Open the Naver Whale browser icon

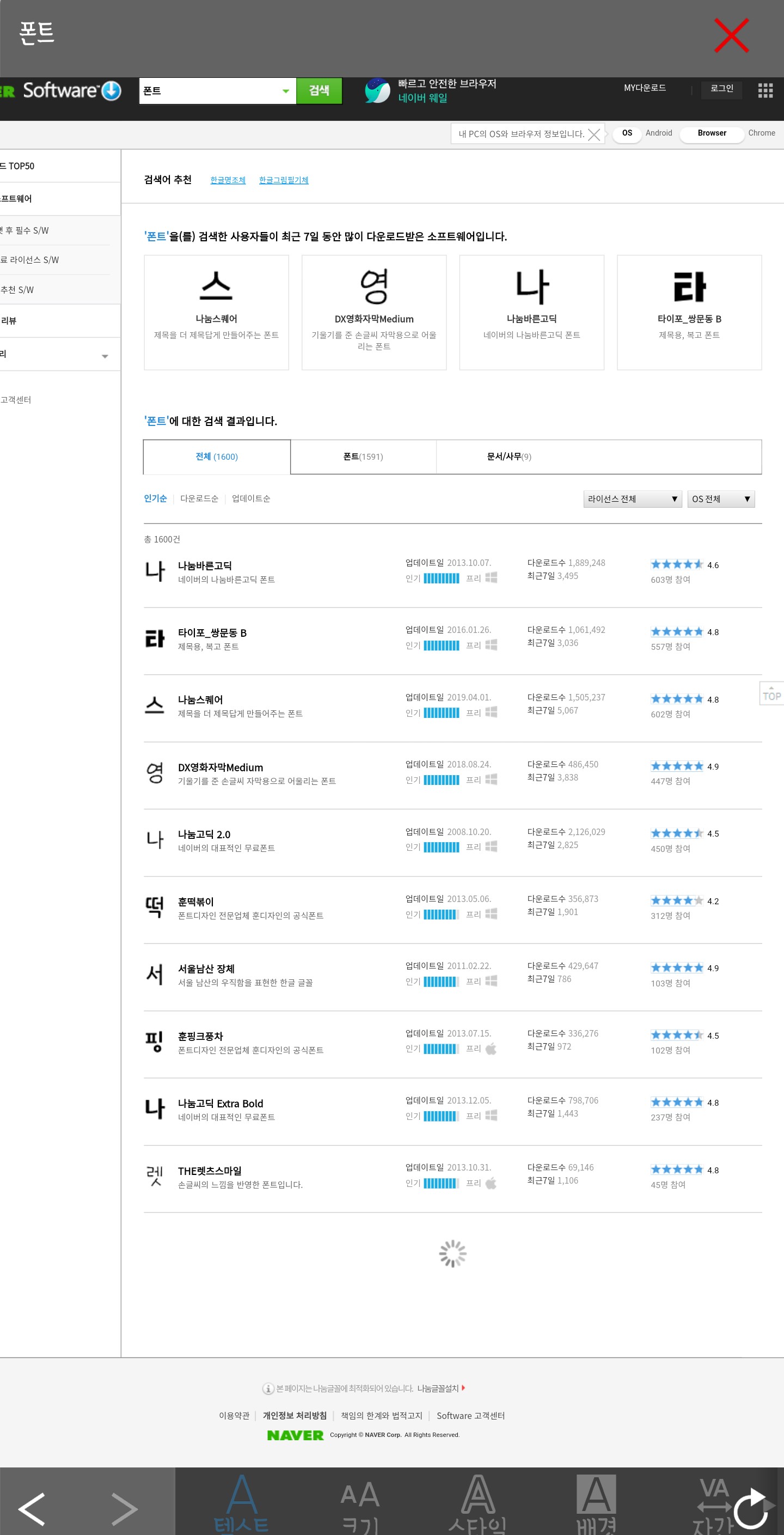377,90
